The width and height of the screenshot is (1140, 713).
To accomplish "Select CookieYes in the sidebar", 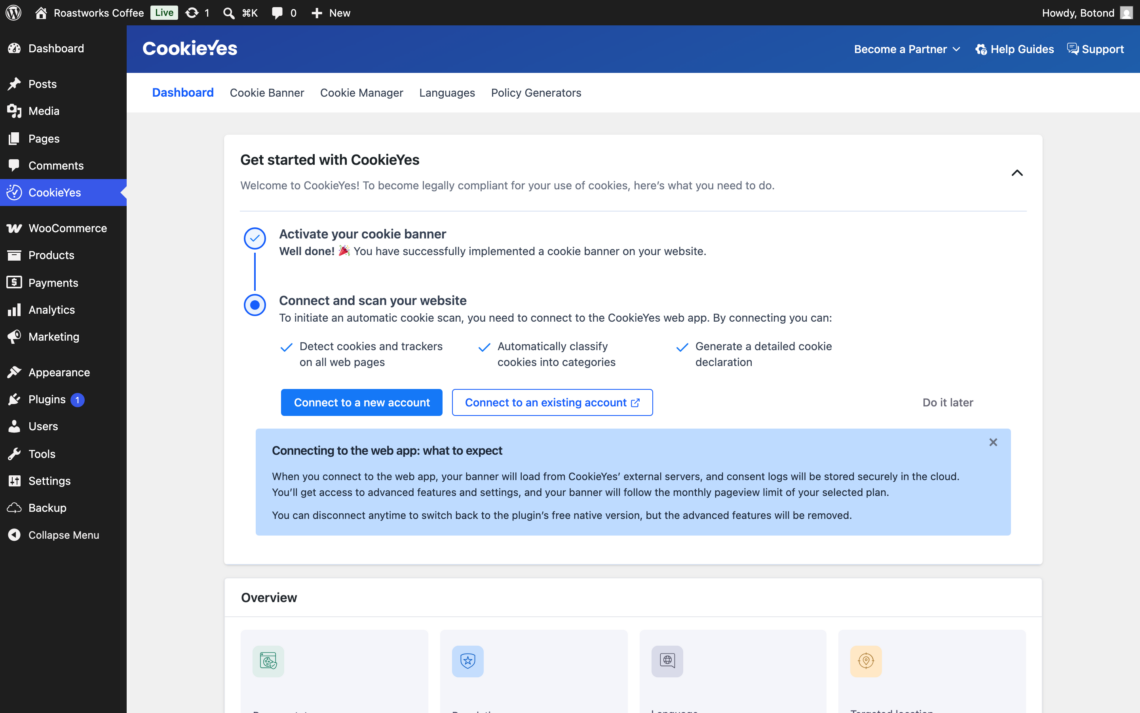I will [x=63, y=193].
